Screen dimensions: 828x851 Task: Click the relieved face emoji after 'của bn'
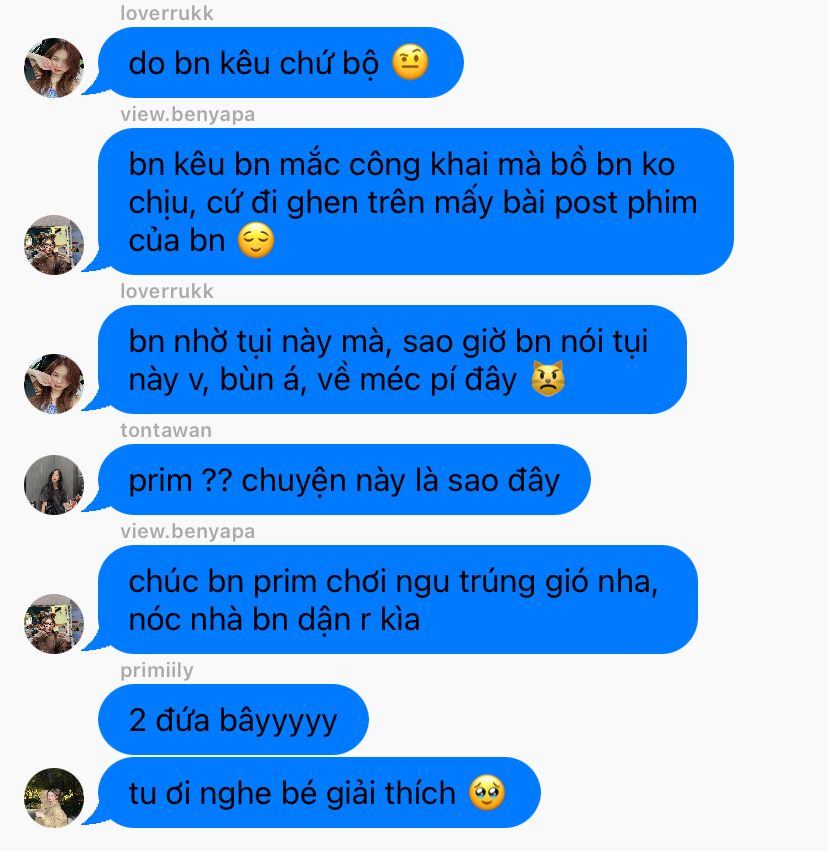point(256,241)
